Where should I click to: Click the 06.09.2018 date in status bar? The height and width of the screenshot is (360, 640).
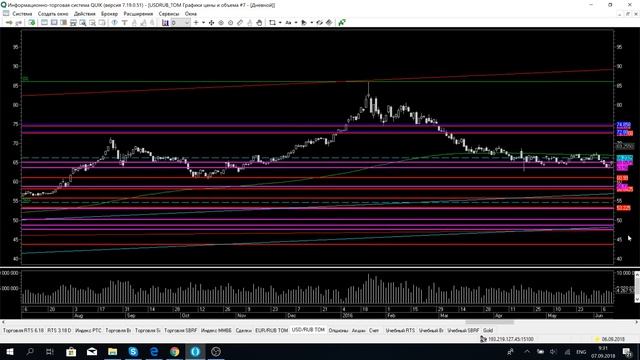tap(613, 339)
